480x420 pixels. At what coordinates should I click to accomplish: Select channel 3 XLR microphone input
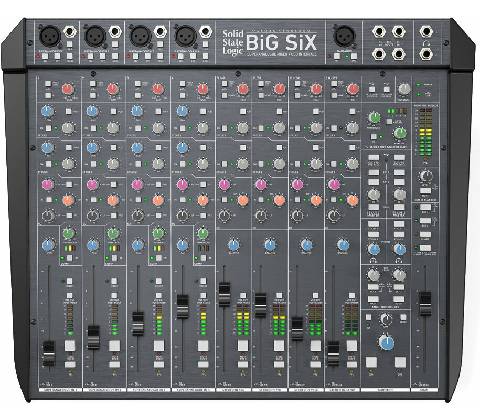140,36
